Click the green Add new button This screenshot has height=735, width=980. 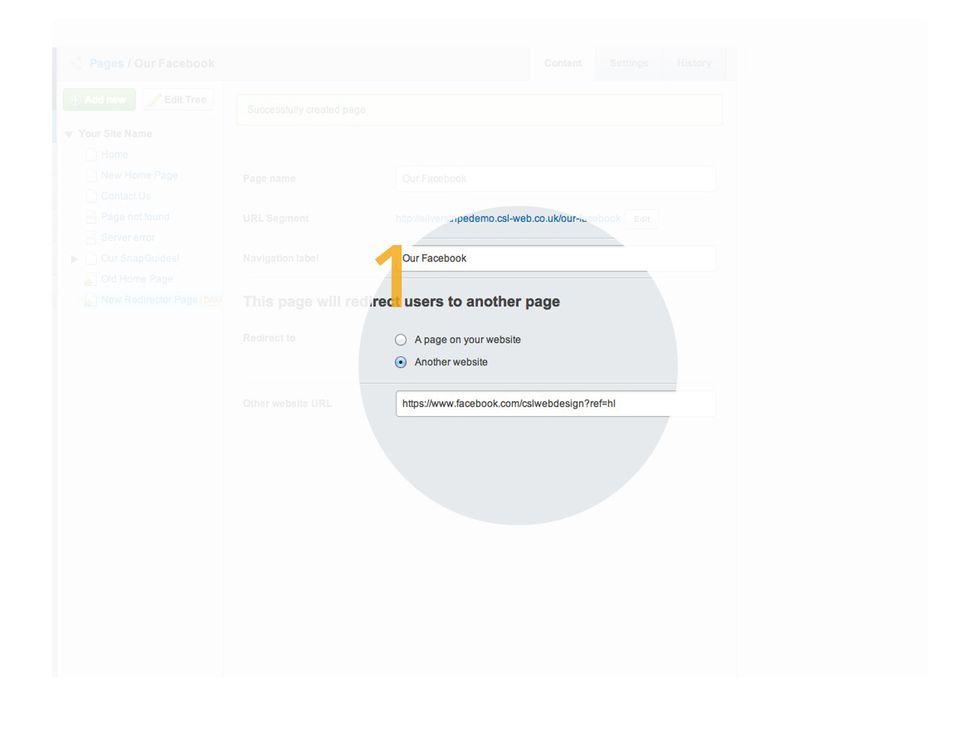click(x=99, y=99)
